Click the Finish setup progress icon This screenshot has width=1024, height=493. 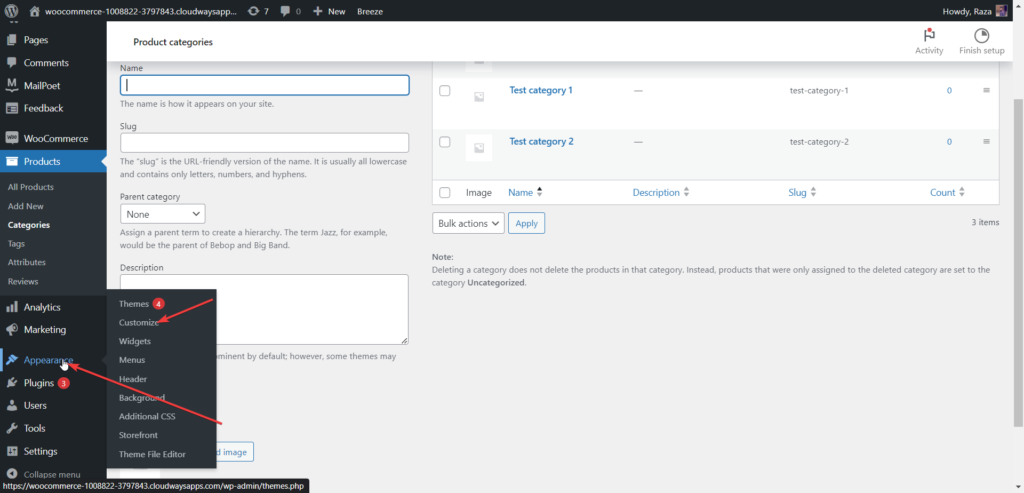point(981,36)
